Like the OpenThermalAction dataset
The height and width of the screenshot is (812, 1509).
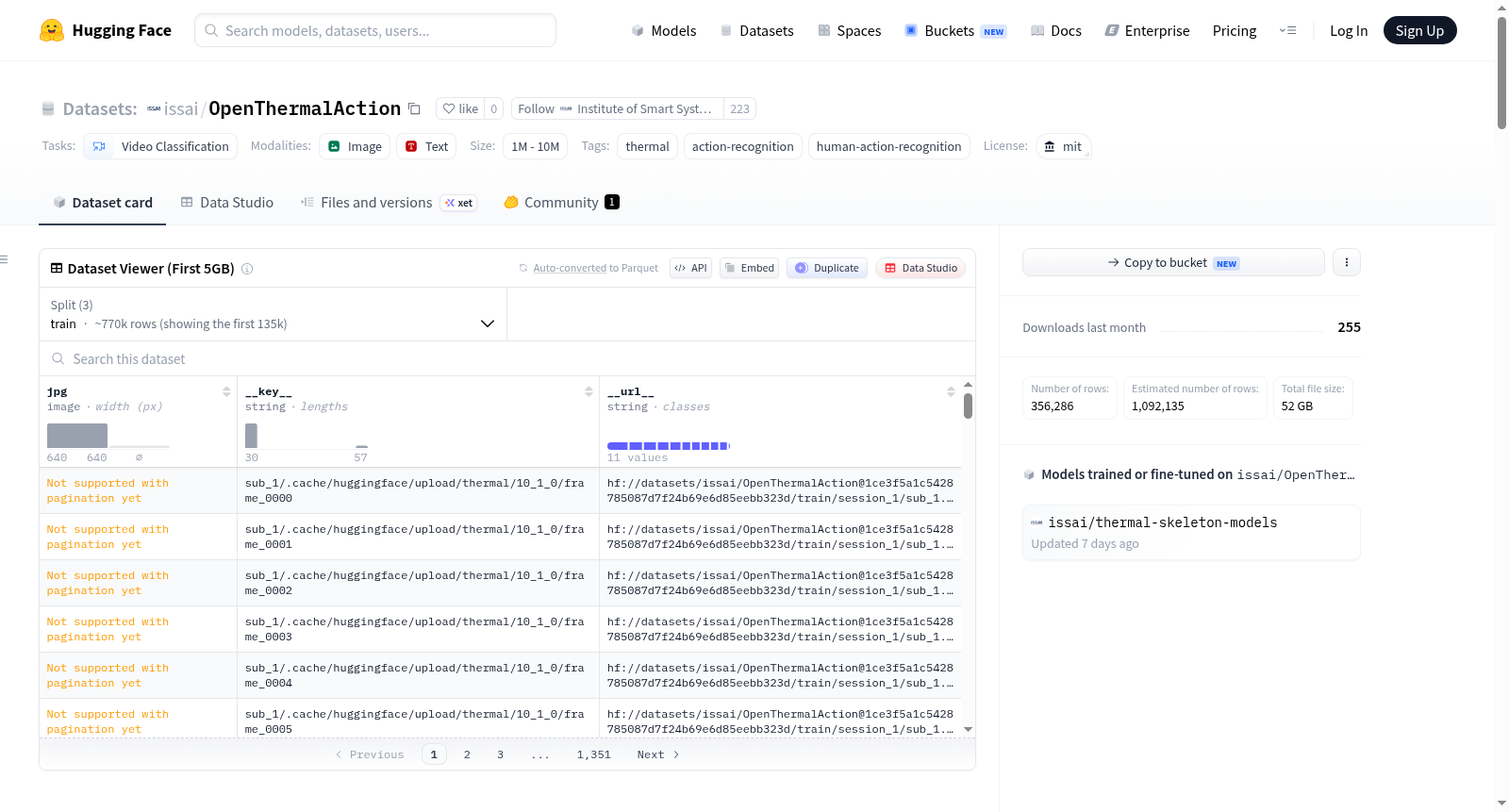click(x=460, y=108)
